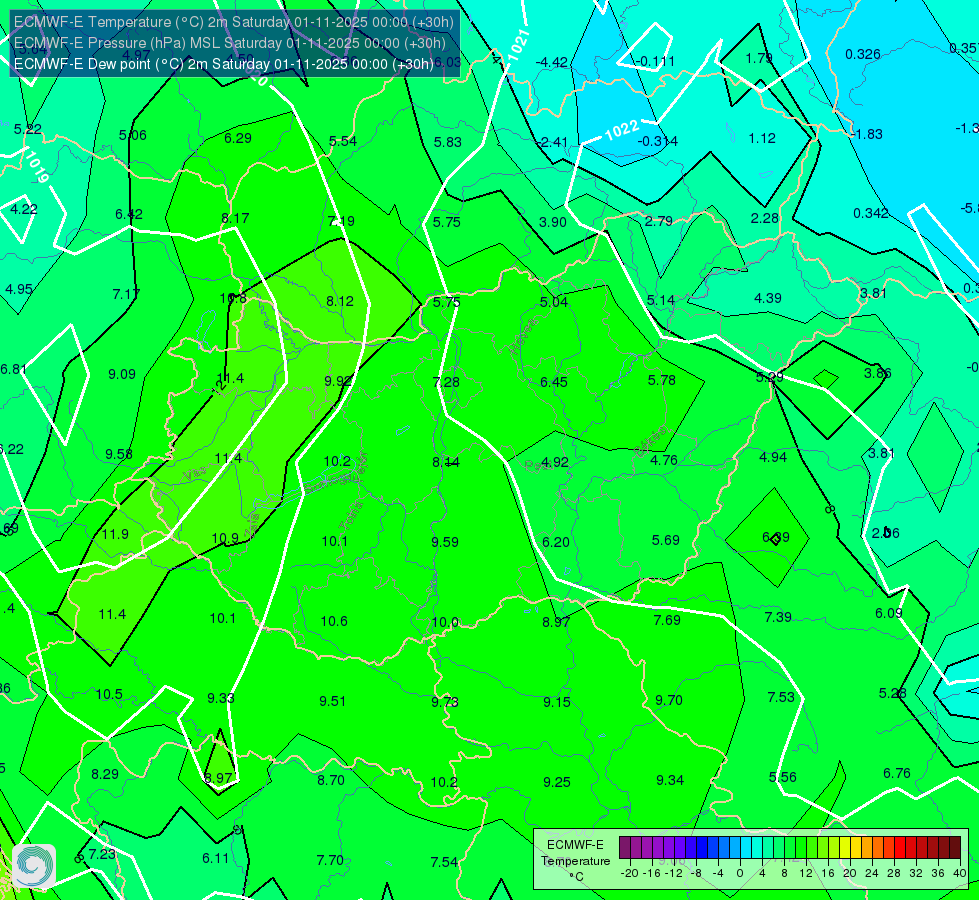The height and width of the screenshot is (900, 979).
Task: Click the 5.83 temperature value
Action: point(448,142)
